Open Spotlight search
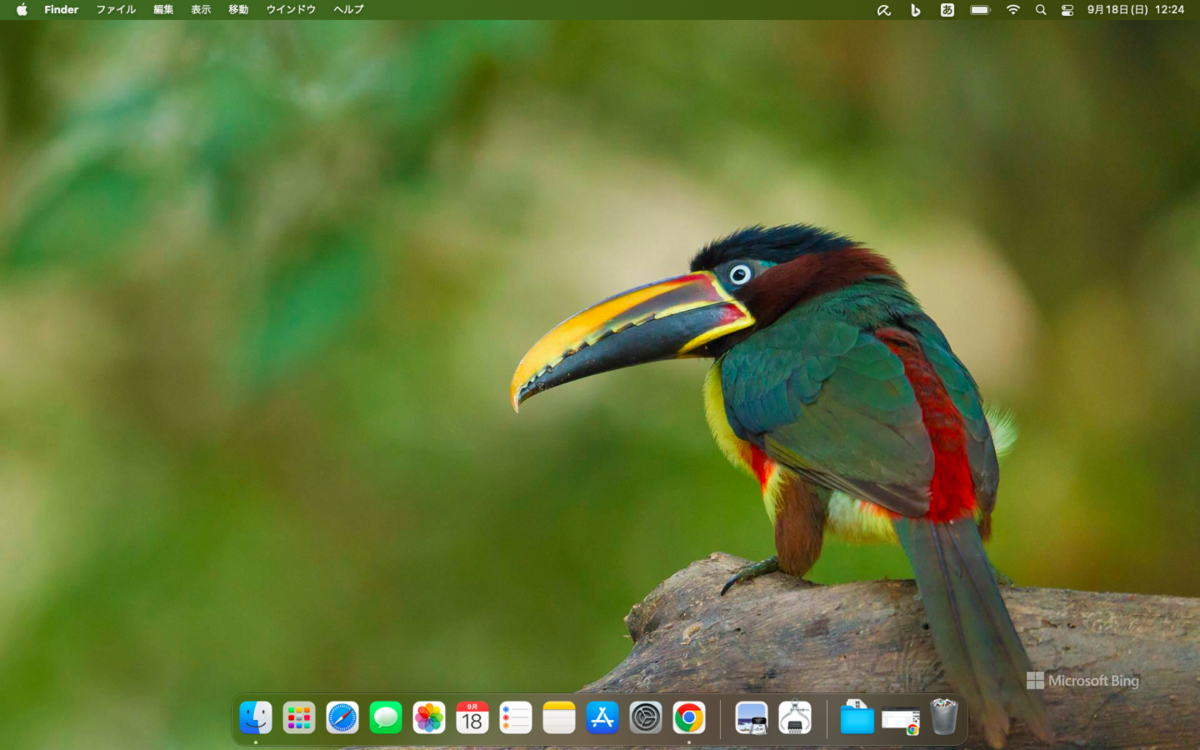The image size is (1200, 750). click(1040, 10)
